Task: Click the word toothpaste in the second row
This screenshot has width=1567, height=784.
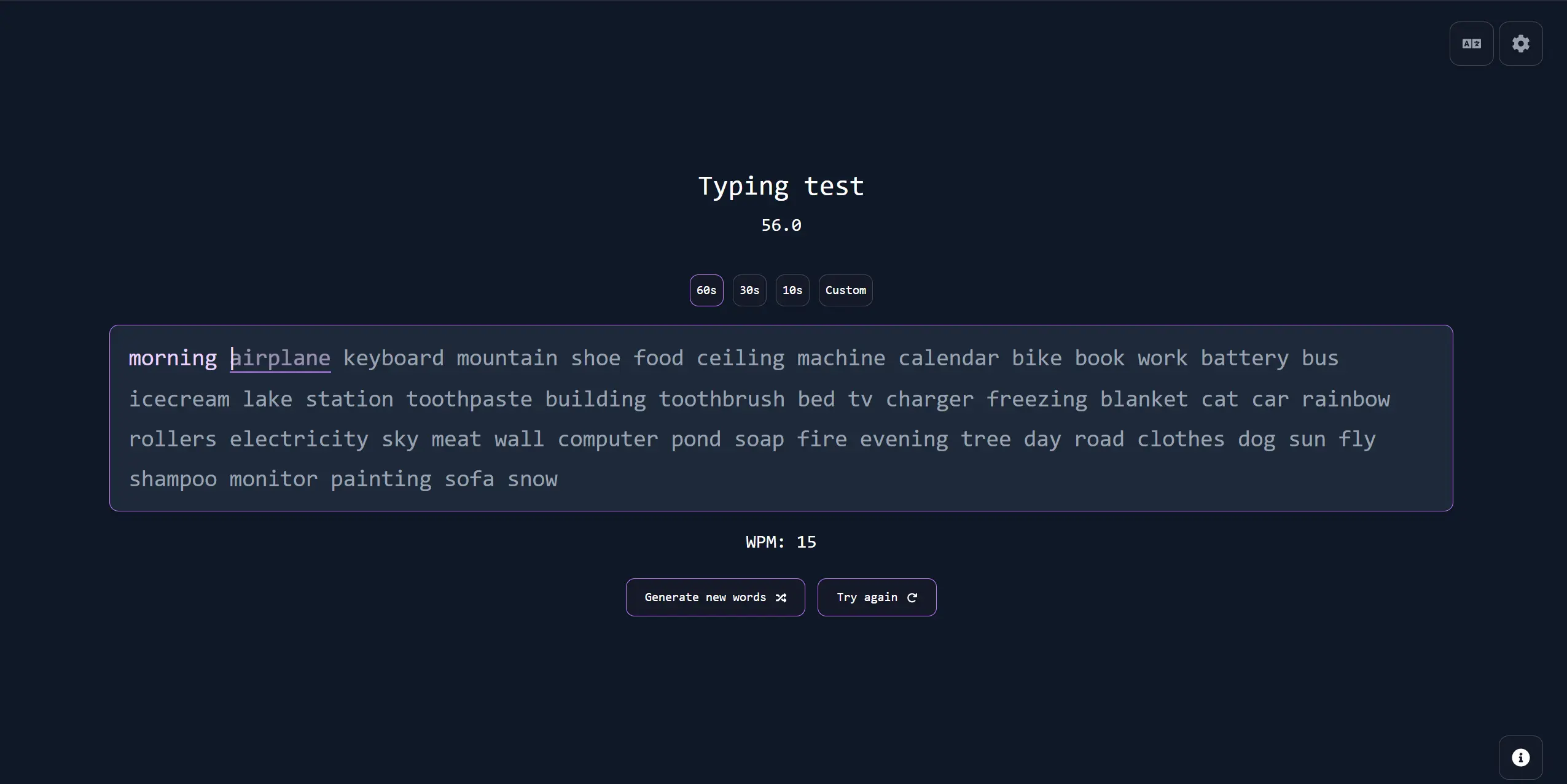Action: [x=469, y=400]
